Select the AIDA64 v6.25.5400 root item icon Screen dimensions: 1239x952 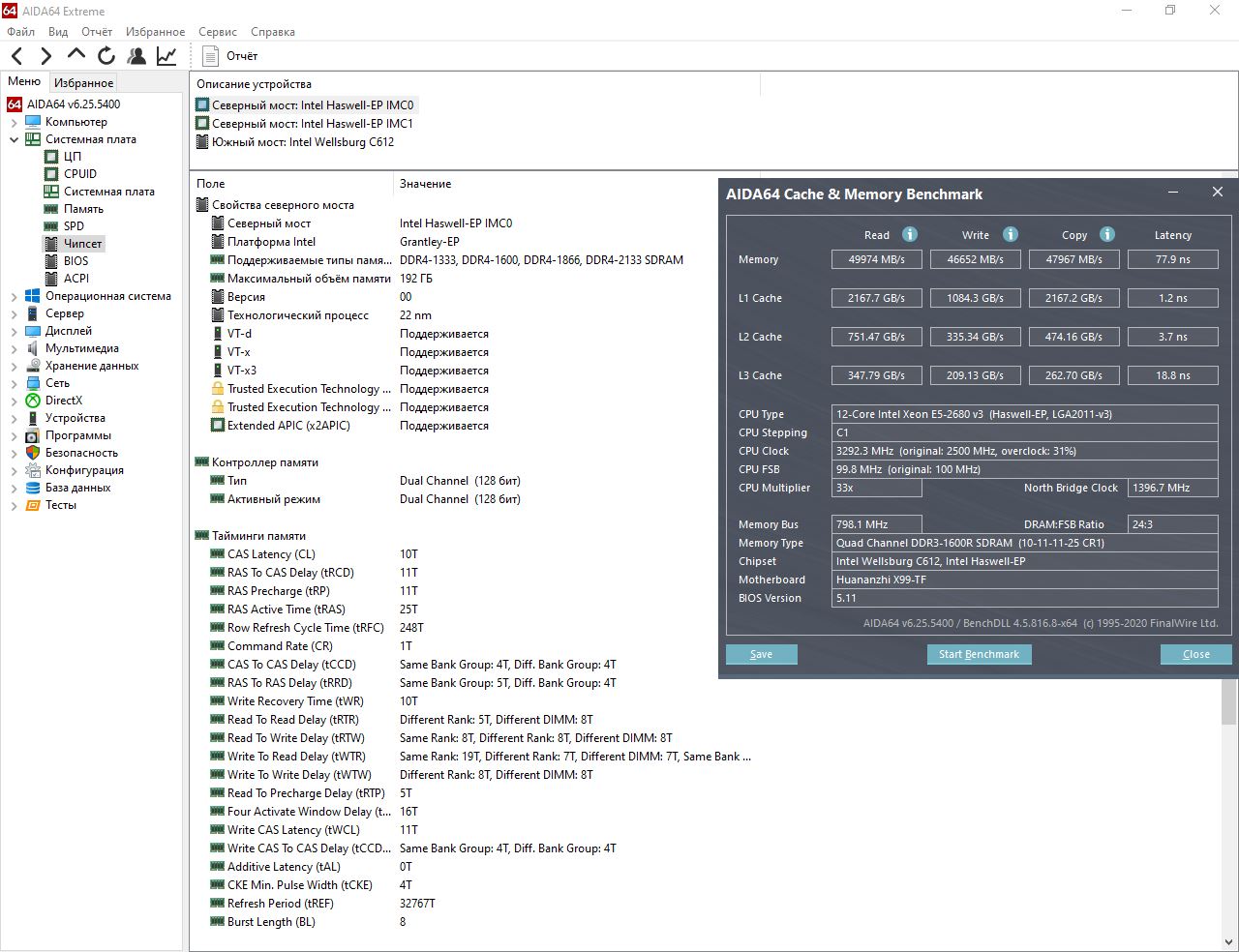coord(15,104)
